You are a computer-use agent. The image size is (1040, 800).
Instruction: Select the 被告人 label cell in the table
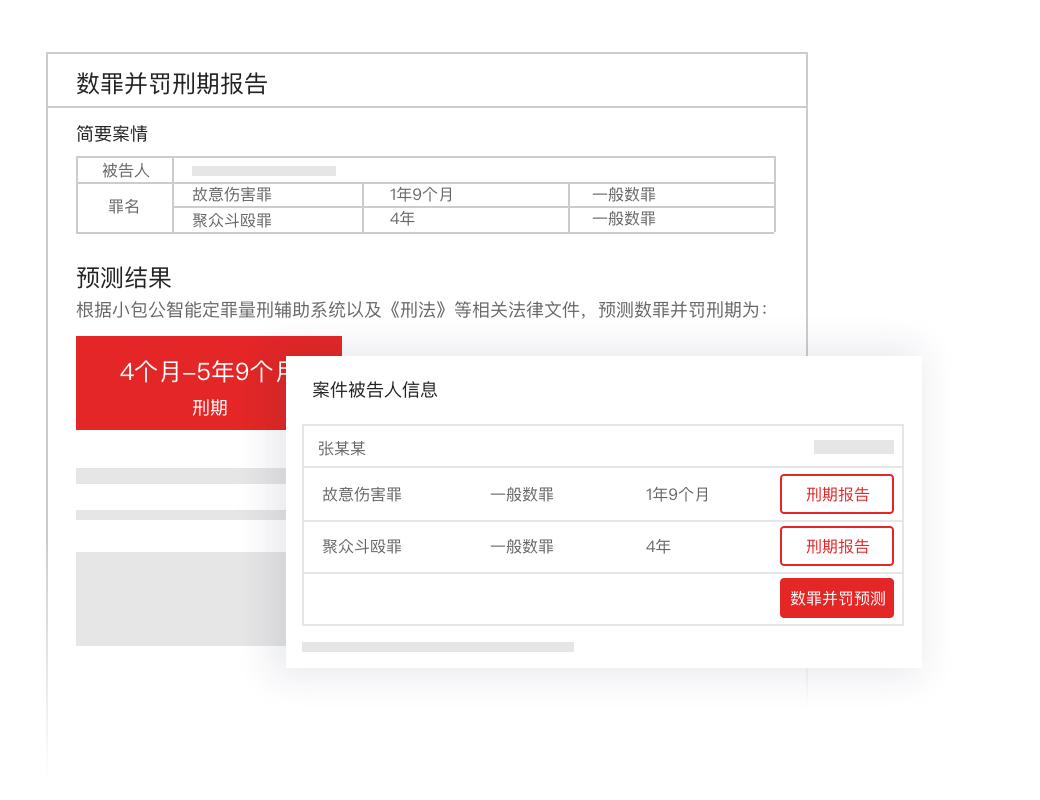click(125, 171)
